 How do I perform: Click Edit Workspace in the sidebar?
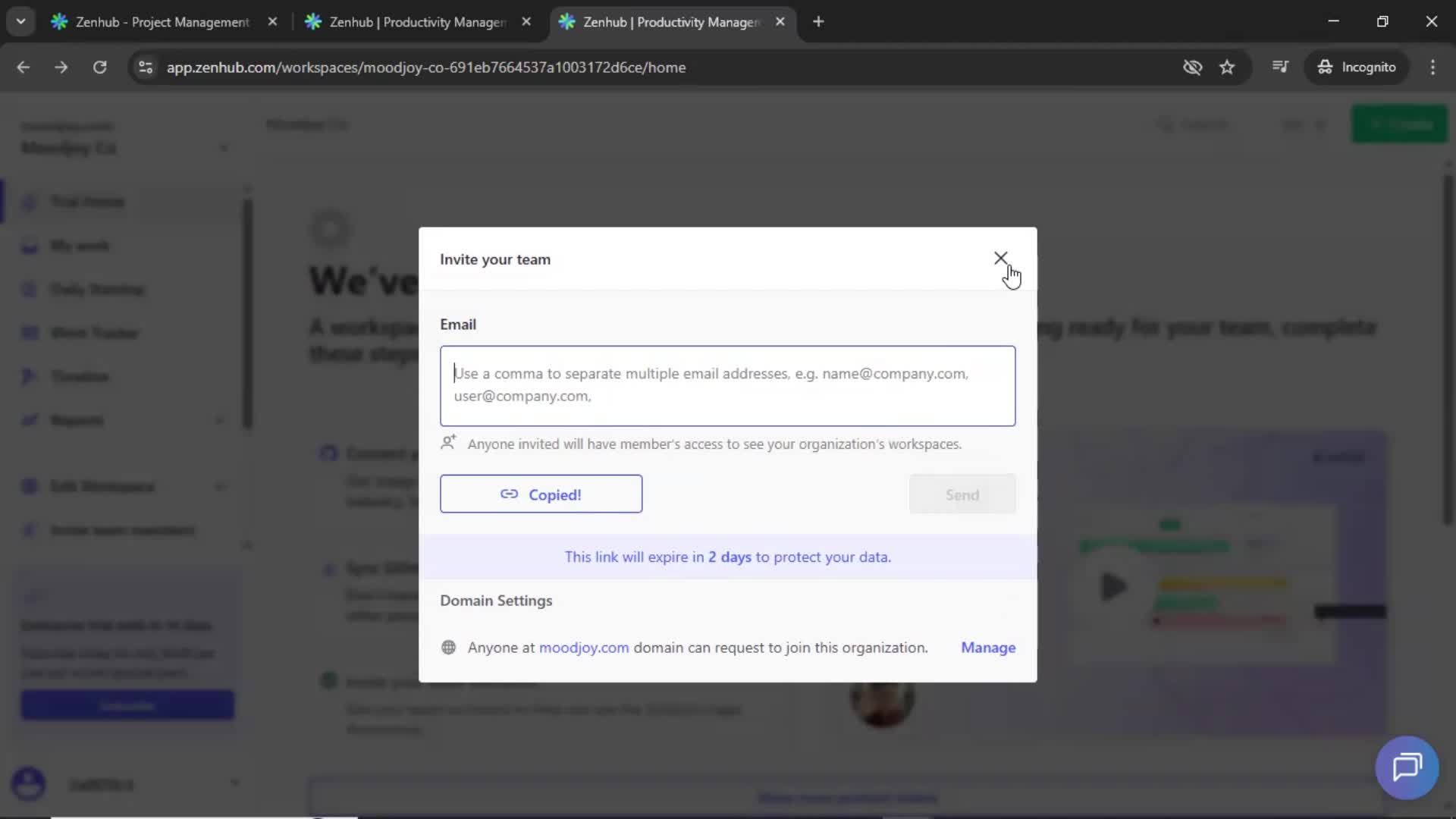coord(104,486)
